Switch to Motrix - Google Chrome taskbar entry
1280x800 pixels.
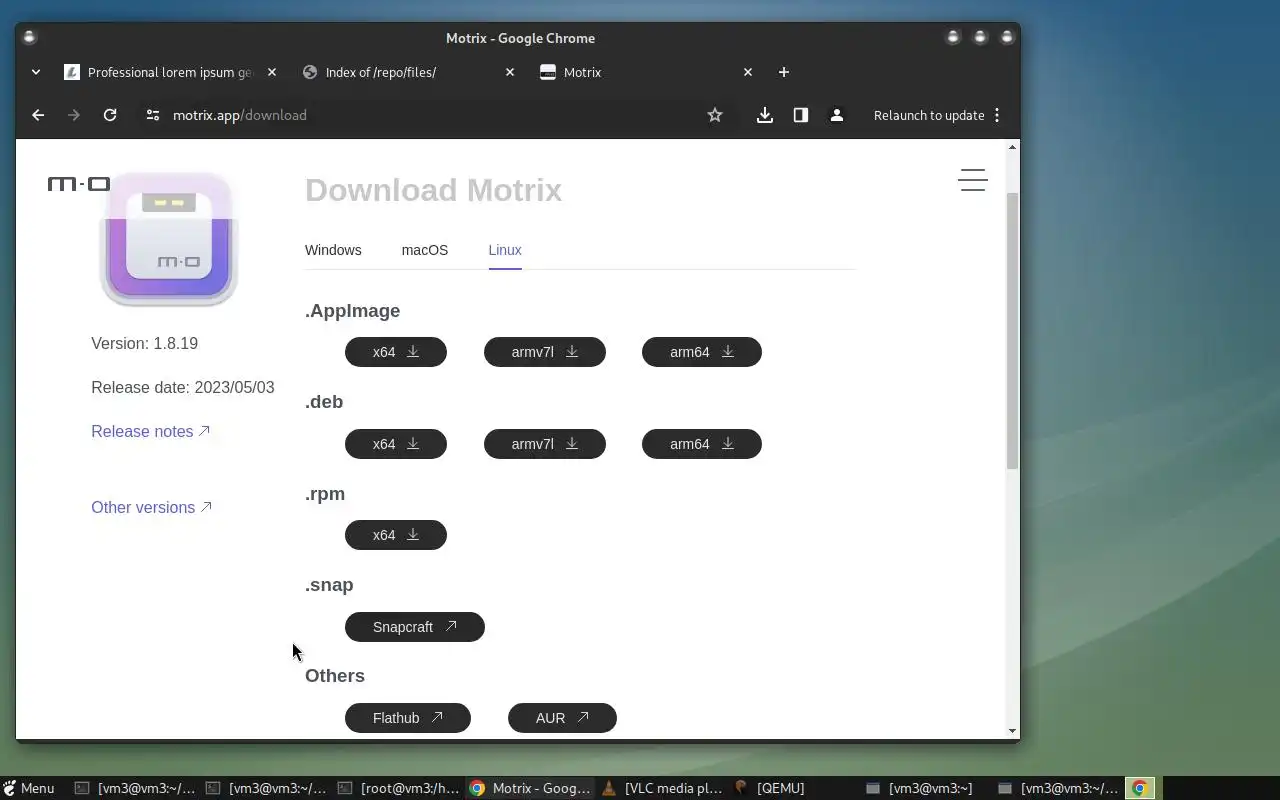point(531,788)
